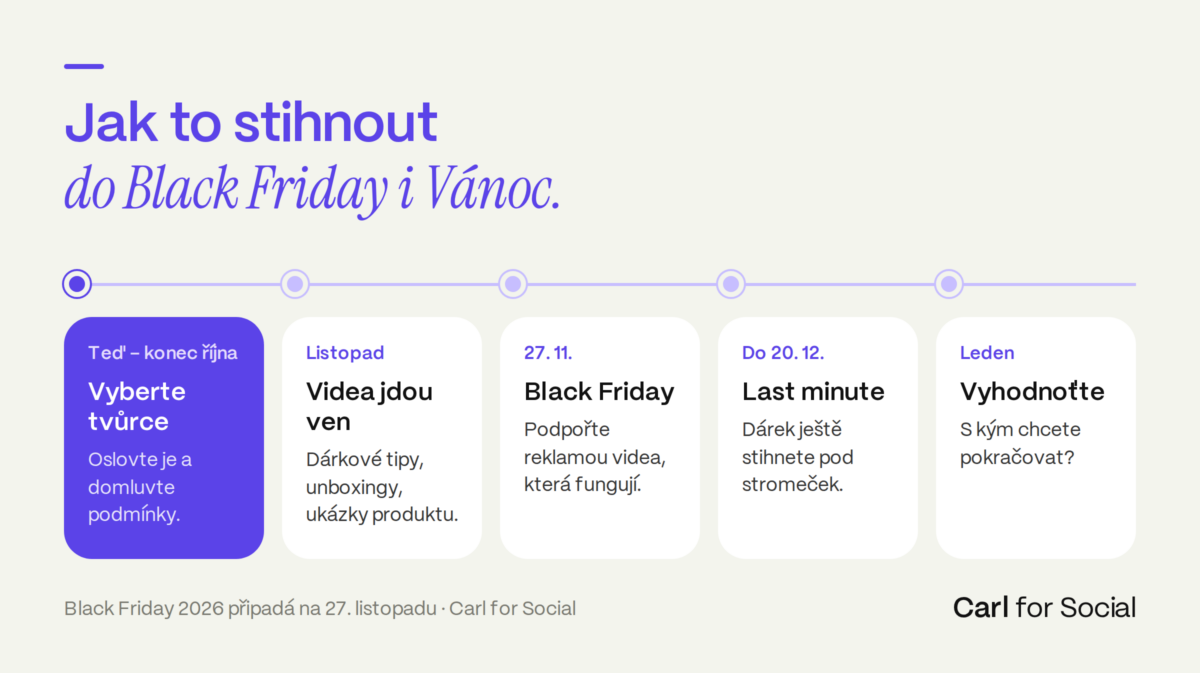Click the timeline dot above Do 20. 12. card

point(731,284)
